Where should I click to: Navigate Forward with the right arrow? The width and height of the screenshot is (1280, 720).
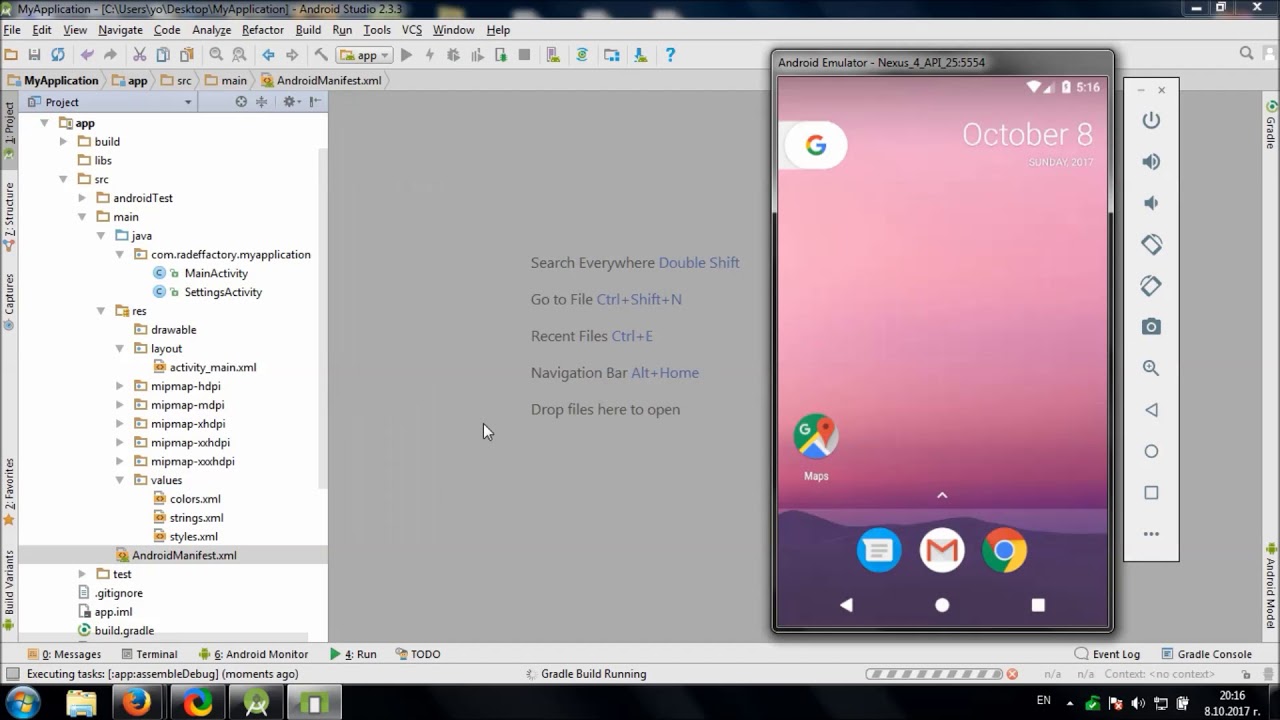[292, 55]
